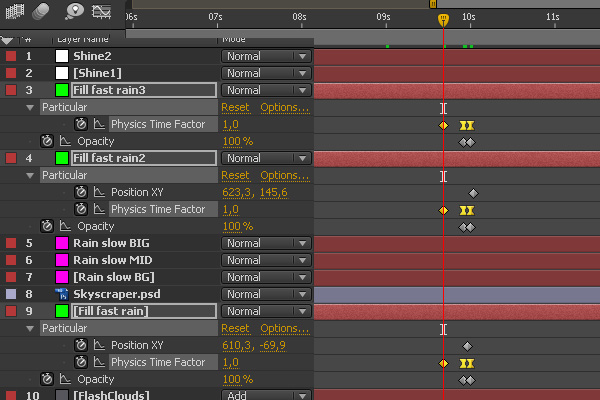Viewport: 600px width, 400px height.
Task: Toggle stopwatch for layer 9 Physics Time Factor
Action: coord(81,362)
